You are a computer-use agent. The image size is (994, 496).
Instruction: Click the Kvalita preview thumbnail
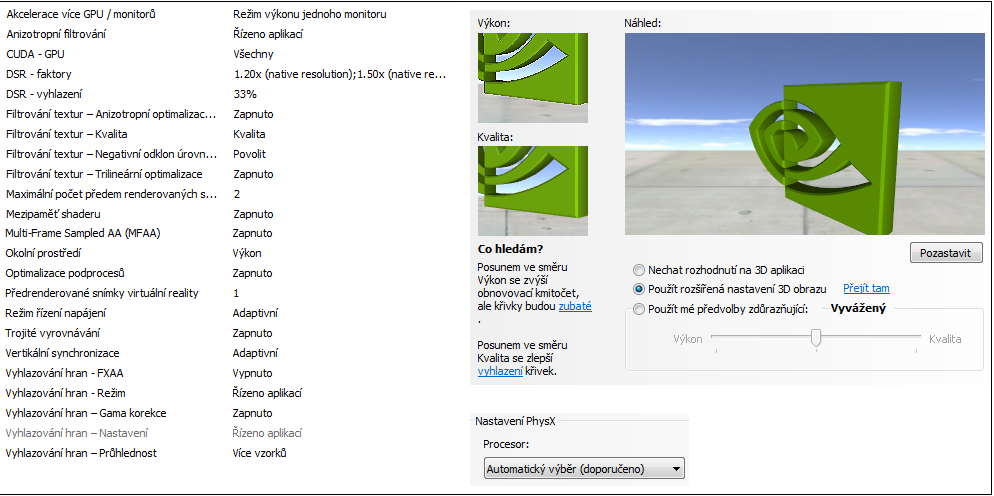(532, 191)
